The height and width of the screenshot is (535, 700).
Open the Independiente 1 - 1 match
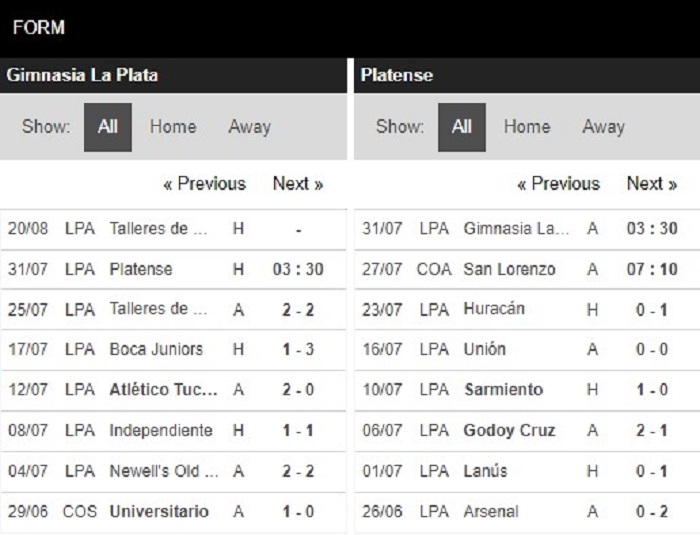(173, 431)
